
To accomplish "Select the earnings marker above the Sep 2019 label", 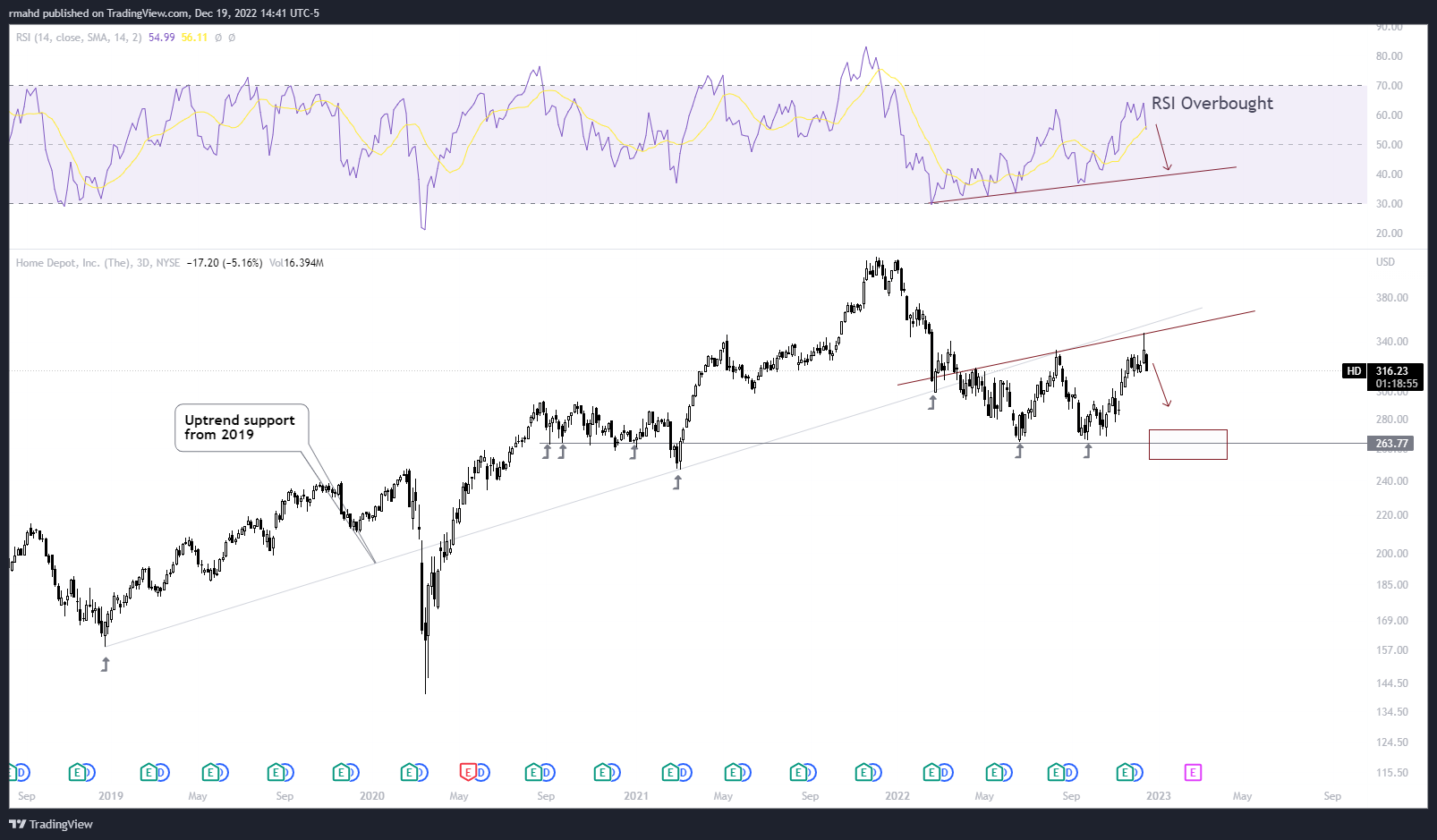I will tap(276, 772).
